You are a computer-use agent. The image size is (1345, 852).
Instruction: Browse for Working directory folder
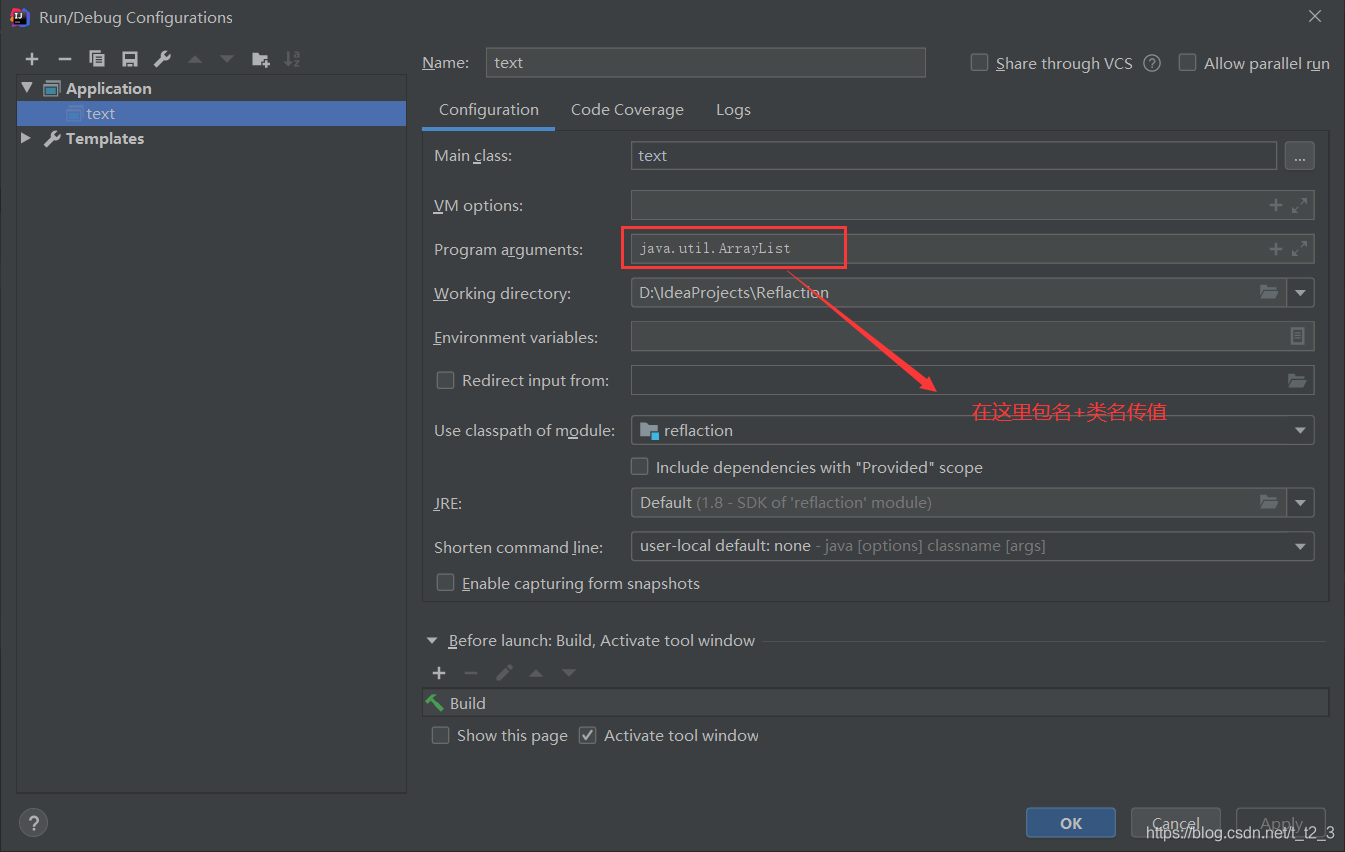point(1269,292)
